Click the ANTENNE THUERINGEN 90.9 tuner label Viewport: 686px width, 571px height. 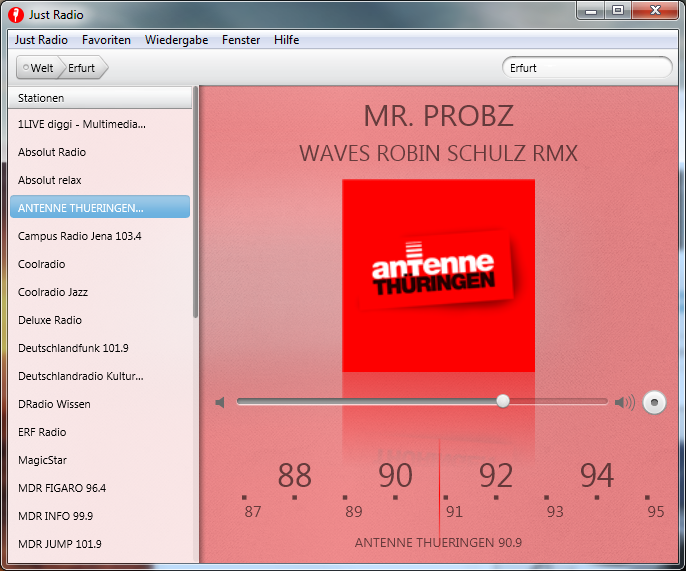coord(438,543)
